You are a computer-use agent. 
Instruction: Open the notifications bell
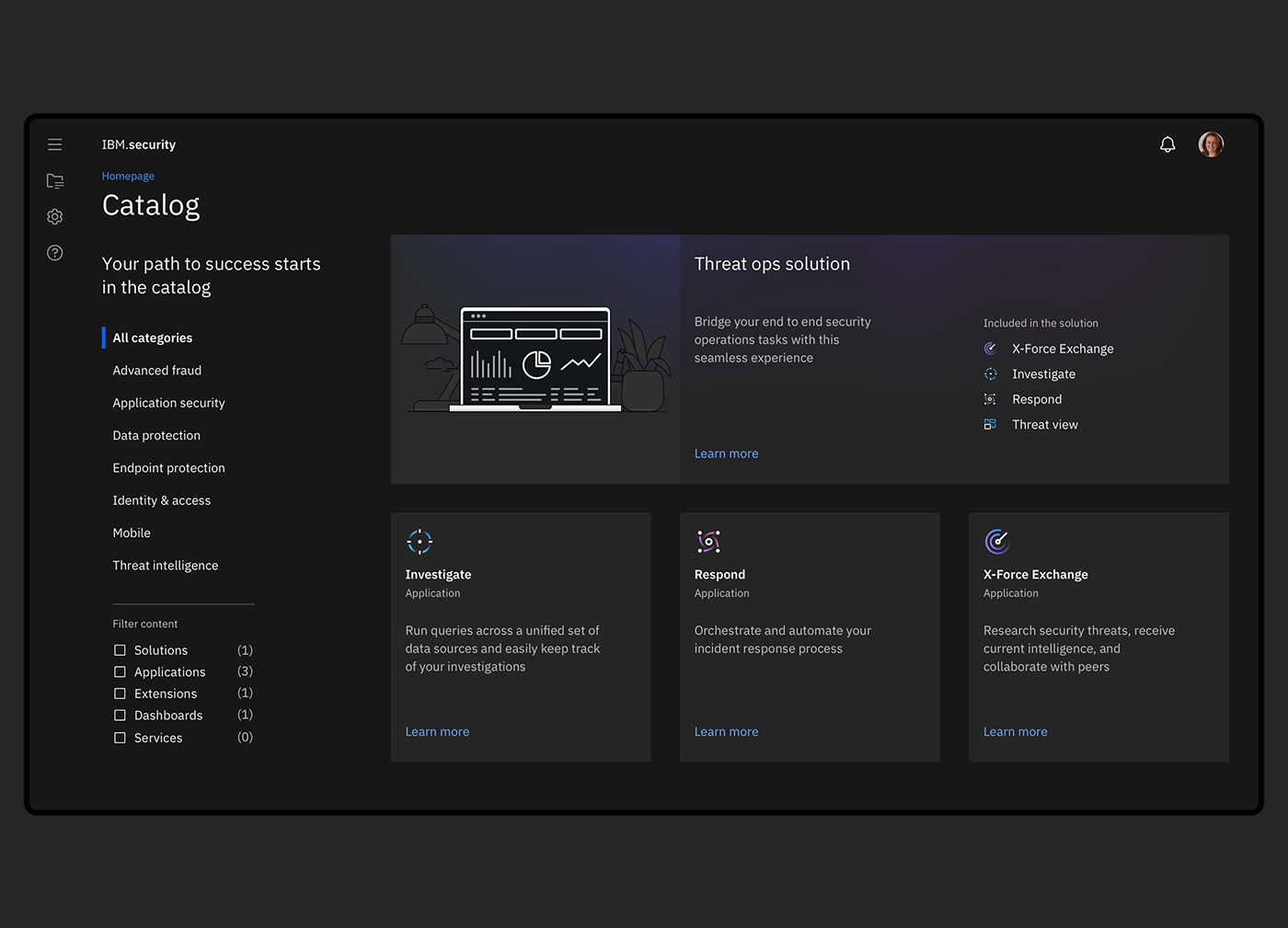(1167, 144)
